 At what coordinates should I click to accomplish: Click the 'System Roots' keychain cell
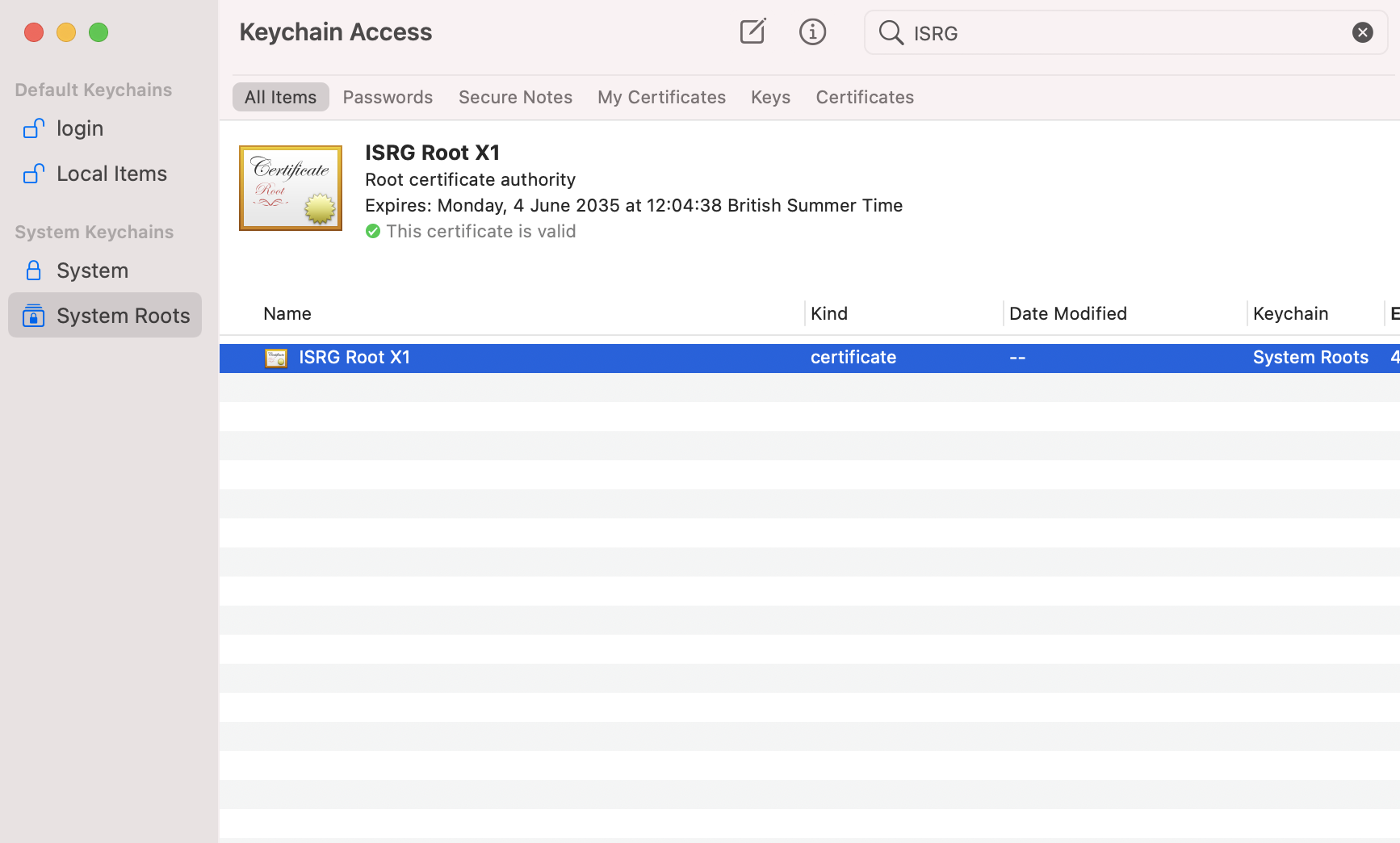(1310, 357)
